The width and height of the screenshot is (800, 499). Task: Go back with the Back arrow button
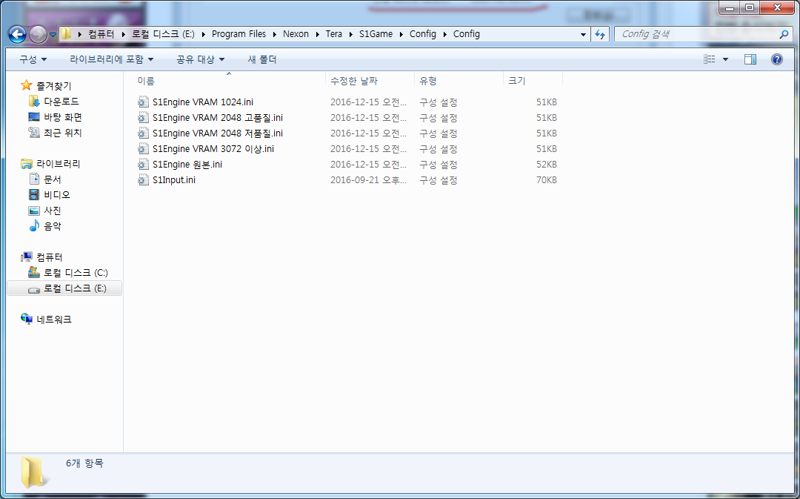(17, 34)
